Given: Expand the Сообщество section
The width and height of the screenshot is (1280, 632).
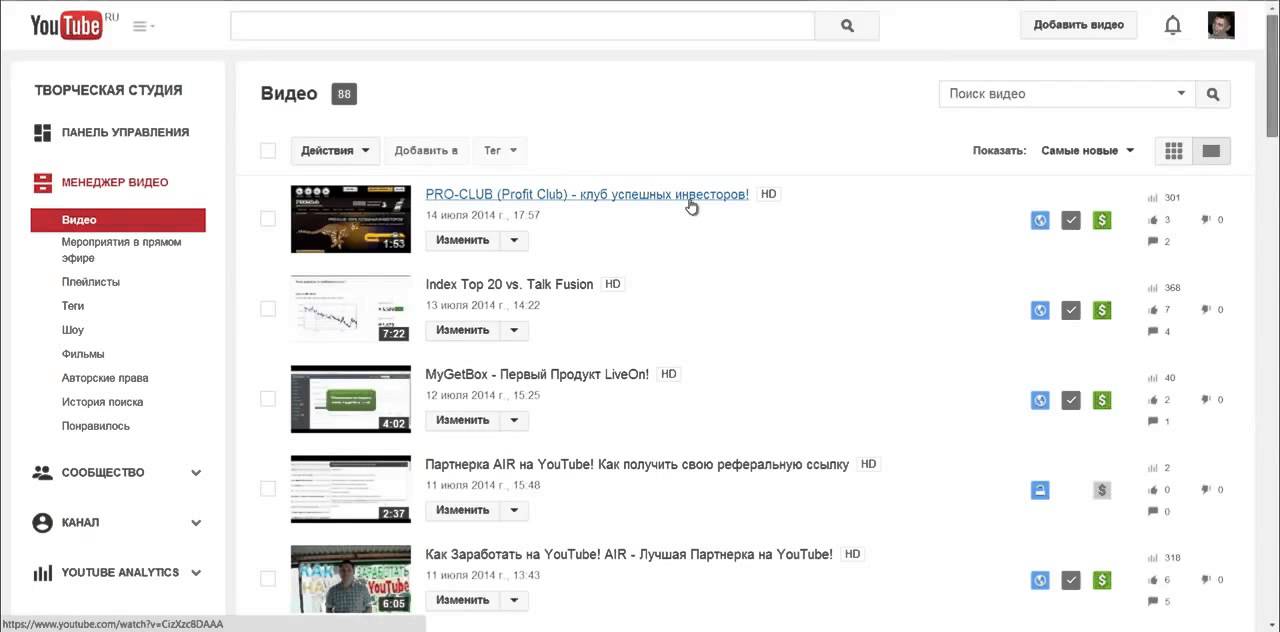Looking at the screenshot, I should click(196, 473).
